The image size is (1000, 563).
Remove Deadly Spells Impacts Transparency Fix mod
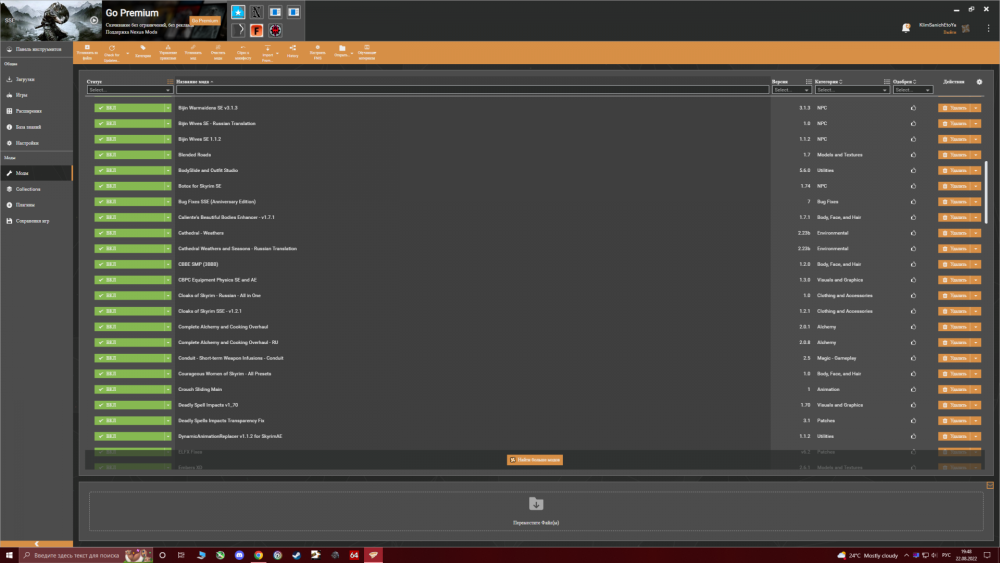pos(954,420)
